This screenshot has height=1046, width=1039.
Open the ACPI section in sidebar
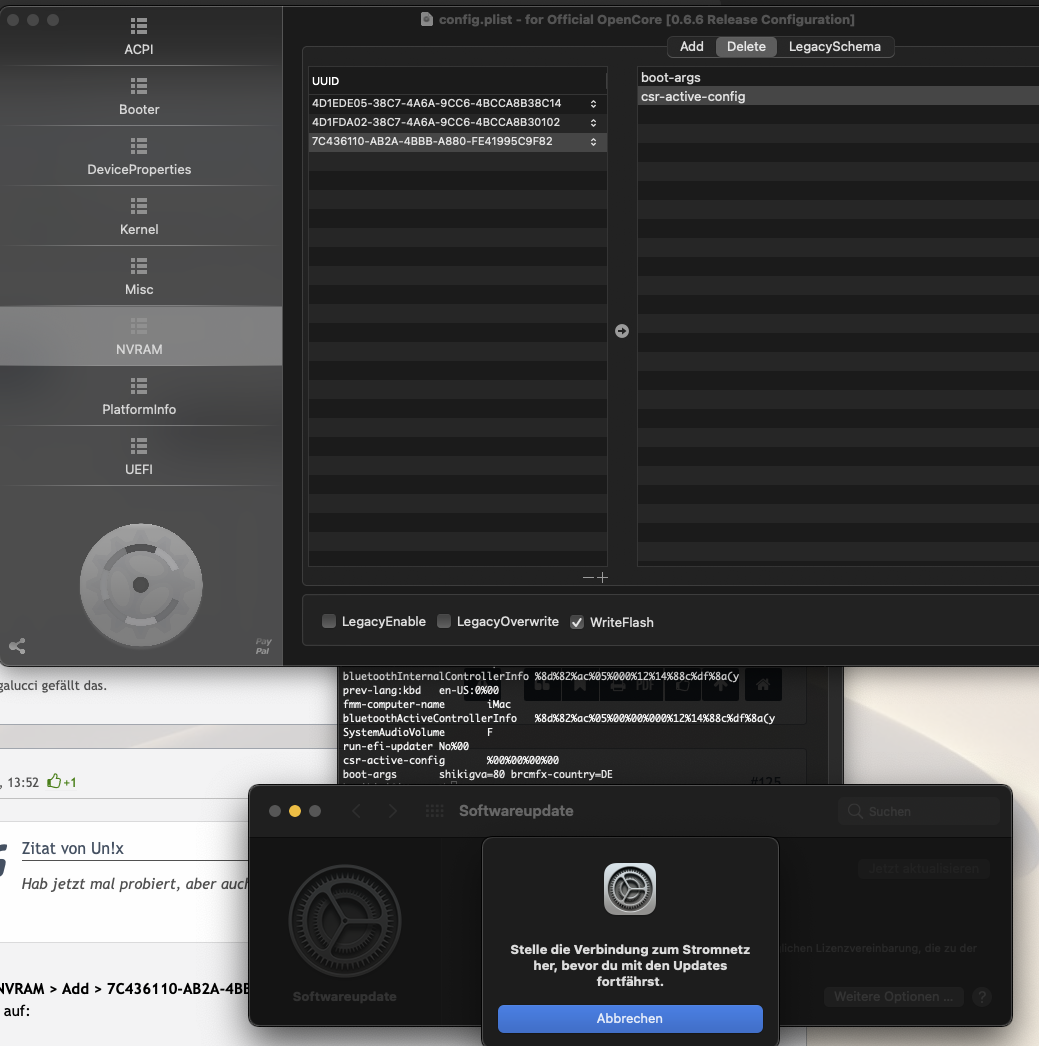[139, 37]
